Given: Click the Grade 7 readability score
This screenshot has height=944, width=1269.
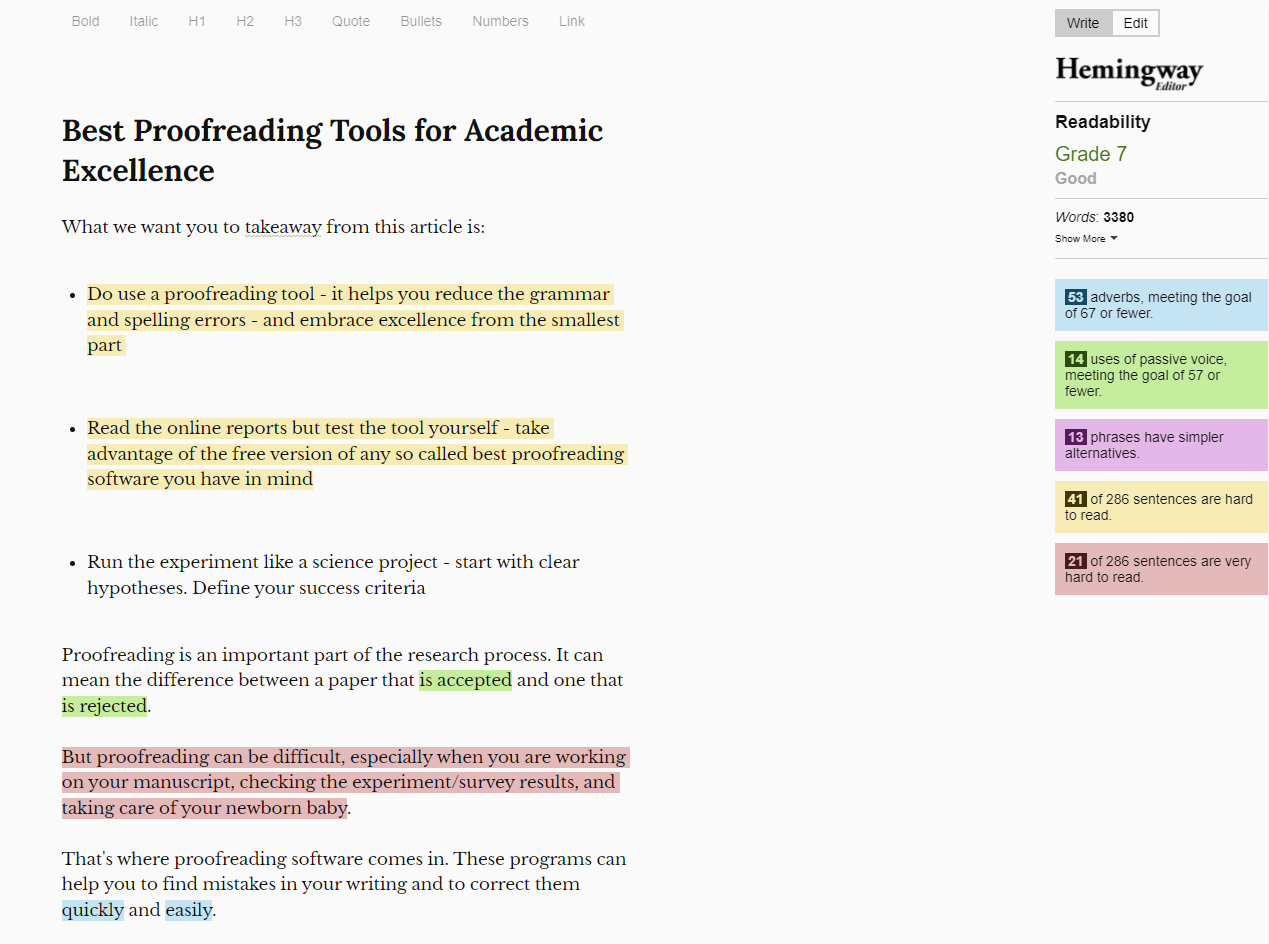Looking at the screenshot, I should coord(1090,154).
